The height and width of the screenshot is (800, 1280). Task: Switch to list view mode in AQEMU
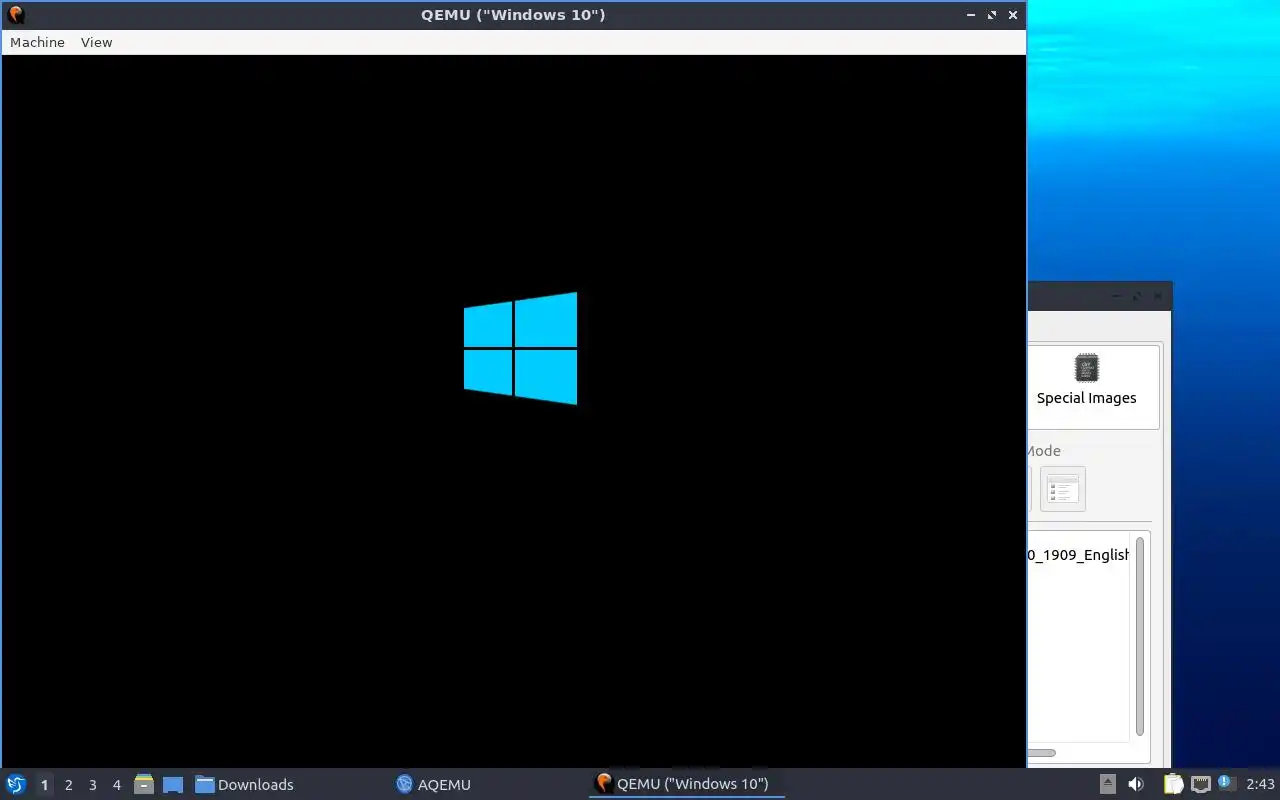coord(1062,489)
